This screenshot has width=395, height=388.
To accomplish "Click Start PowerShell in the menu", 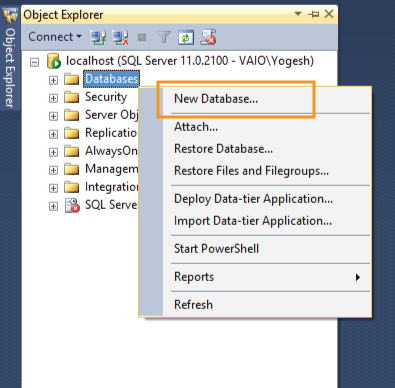I will tap(216, 249).
